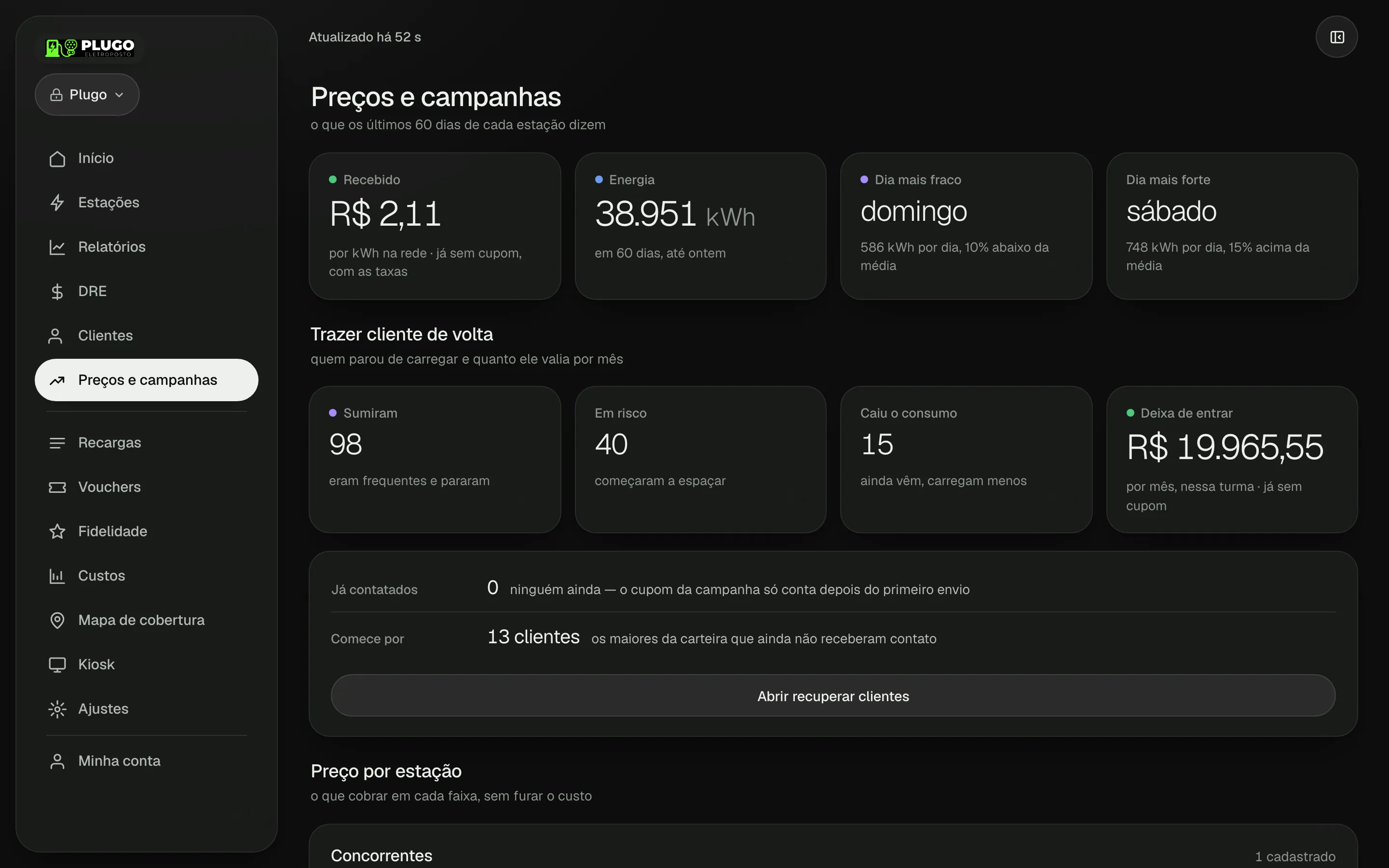Click the house icon next to Início

point(57,159)
